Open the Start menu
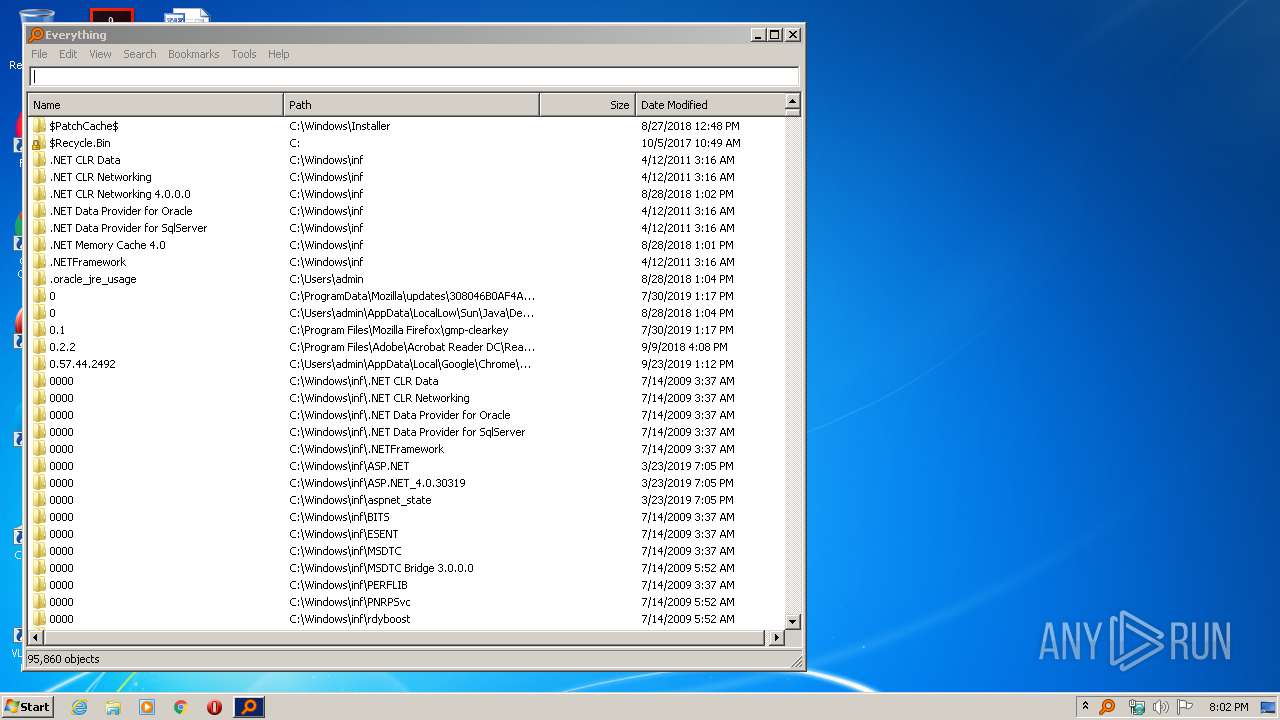 click(x=28, y=707)
